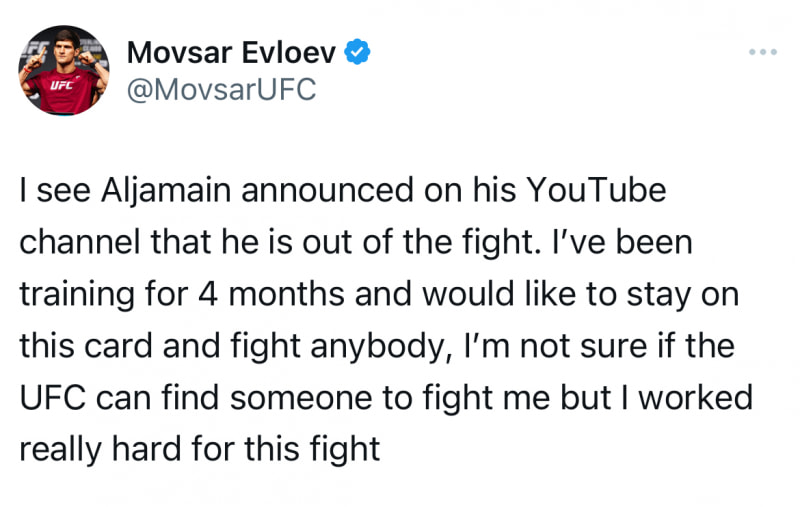Open the @MovsarUFC handle link
Image resolution: width=800 pixels, height=507 pixels.
point(221,89)
